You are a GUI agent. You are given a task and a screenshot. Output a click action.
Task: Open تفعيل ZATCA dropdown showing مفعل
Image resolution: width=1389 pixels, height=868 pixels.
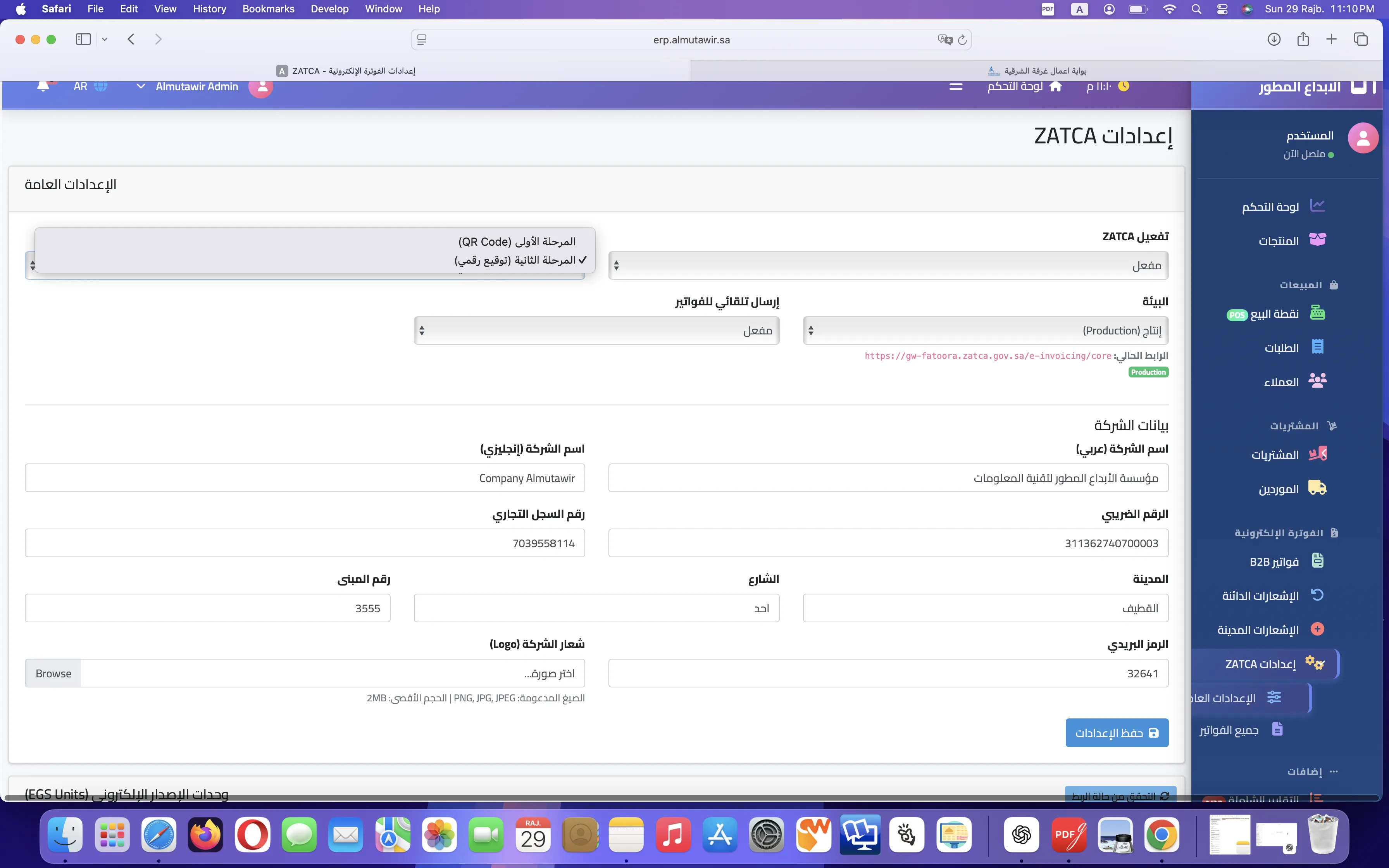pos(889,265)
